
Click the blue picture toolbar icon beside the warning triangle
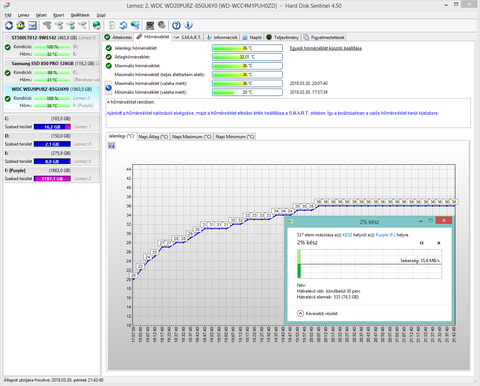pos(32,25)
